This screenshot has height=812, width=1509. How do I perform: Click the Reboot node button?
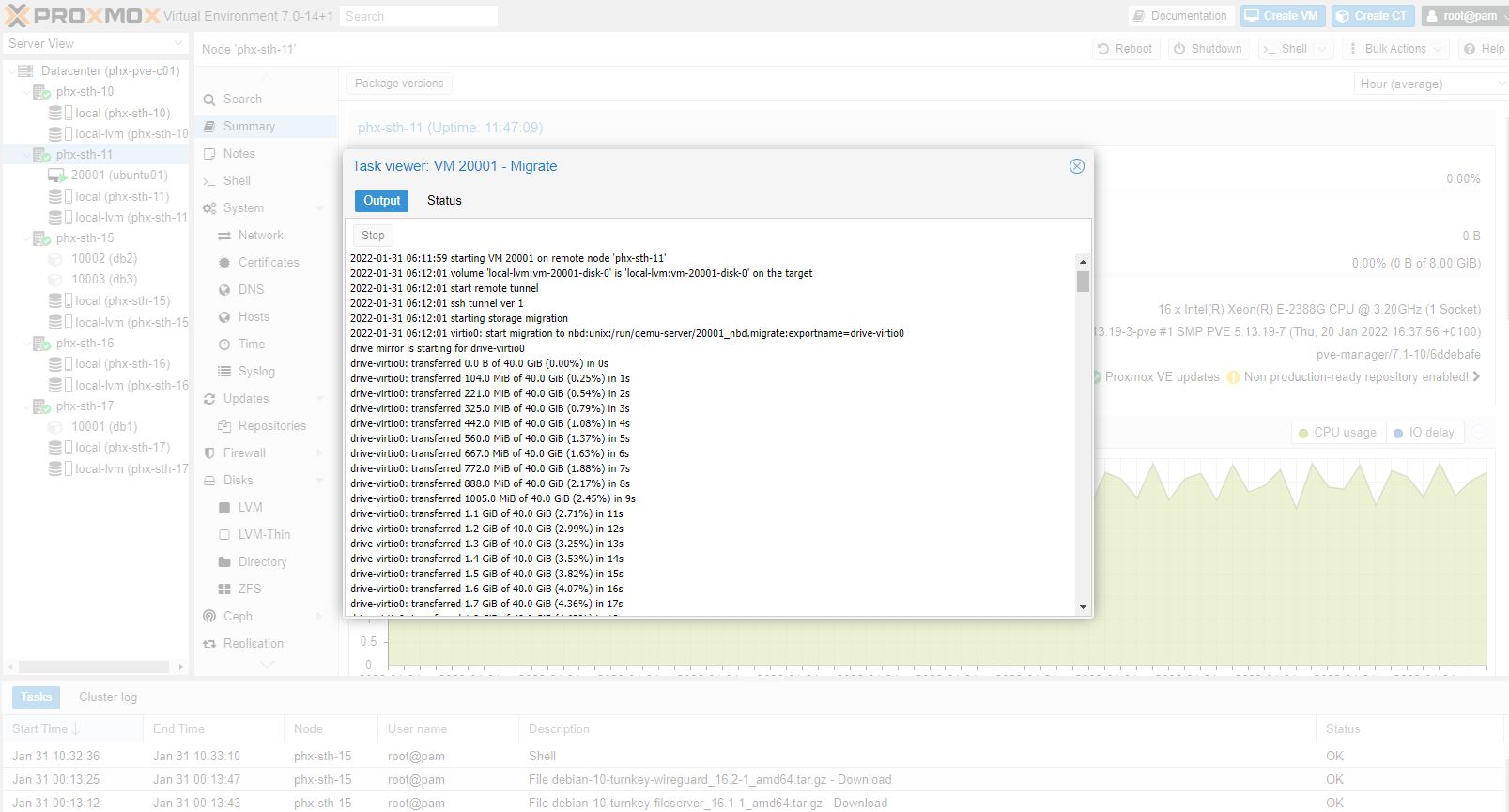point(1125,49)
